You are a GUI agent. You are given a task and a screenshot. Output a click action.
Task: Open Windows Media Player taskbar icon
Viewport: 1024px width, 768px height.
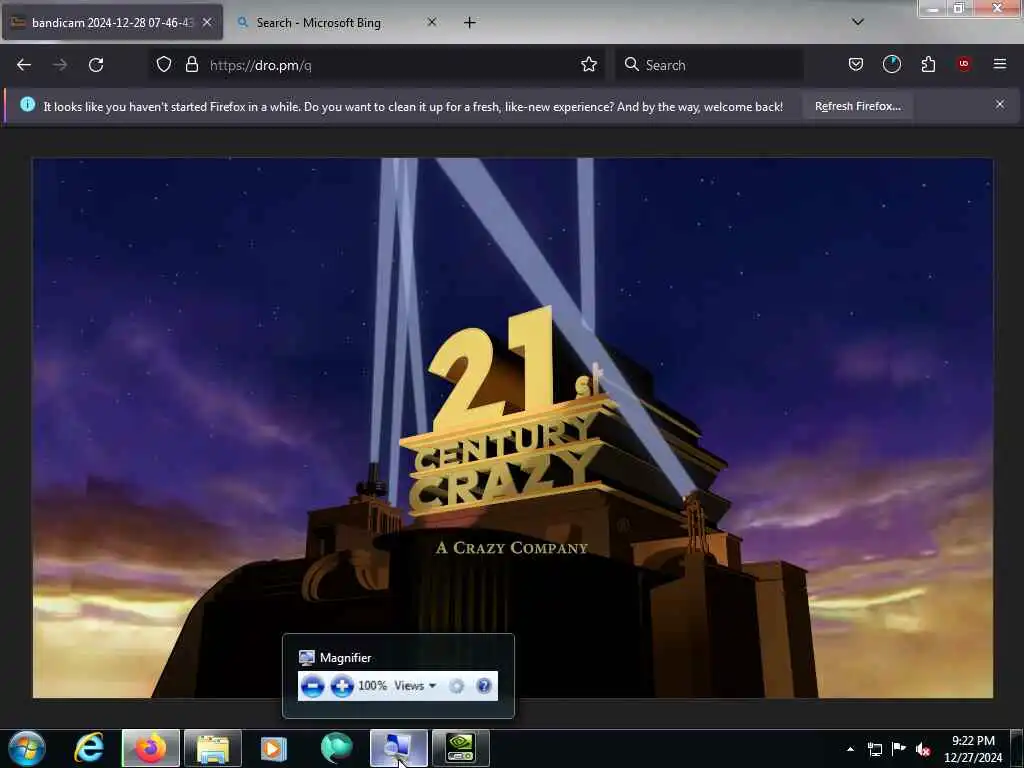pyautogui.click(x=274, y=748)
